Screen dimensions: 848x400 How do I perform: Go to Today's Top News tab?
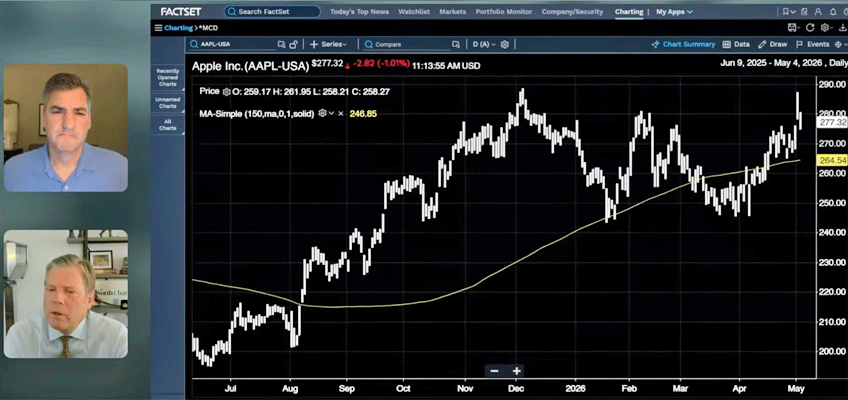tap(359, 11)
